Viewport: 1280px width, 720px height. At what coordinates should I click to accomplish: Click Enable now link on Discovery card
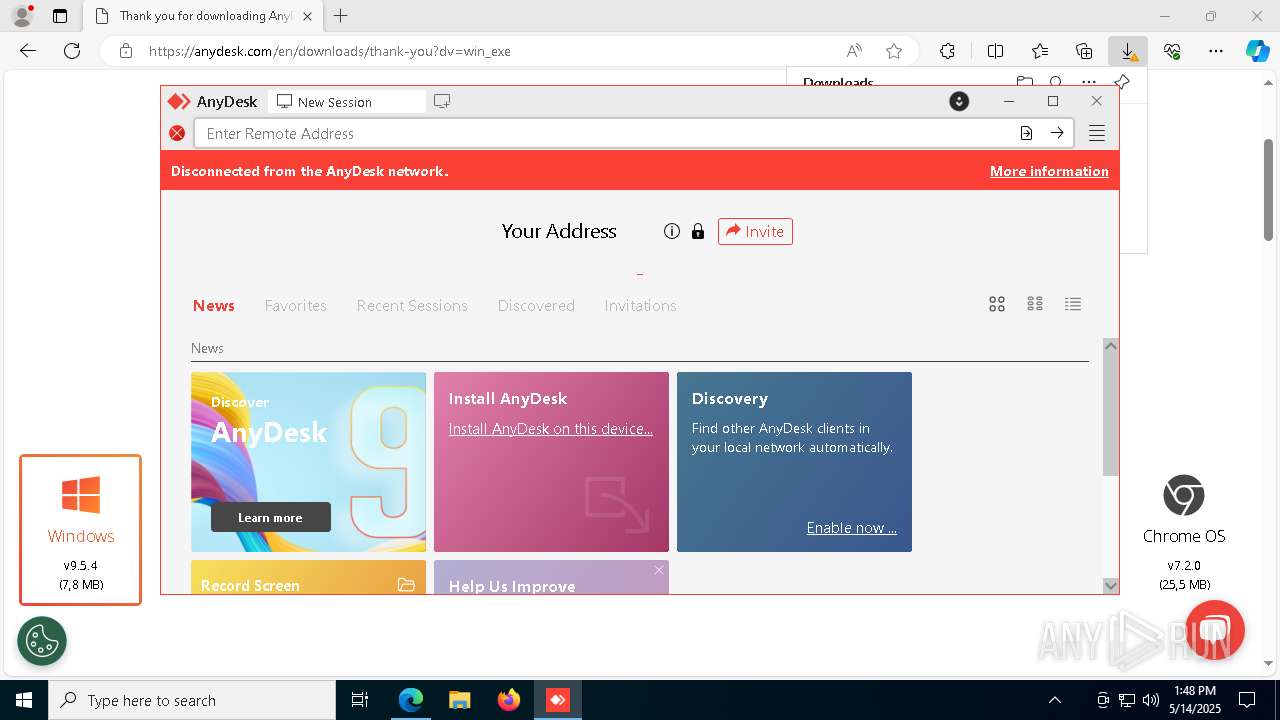point(851,527)
